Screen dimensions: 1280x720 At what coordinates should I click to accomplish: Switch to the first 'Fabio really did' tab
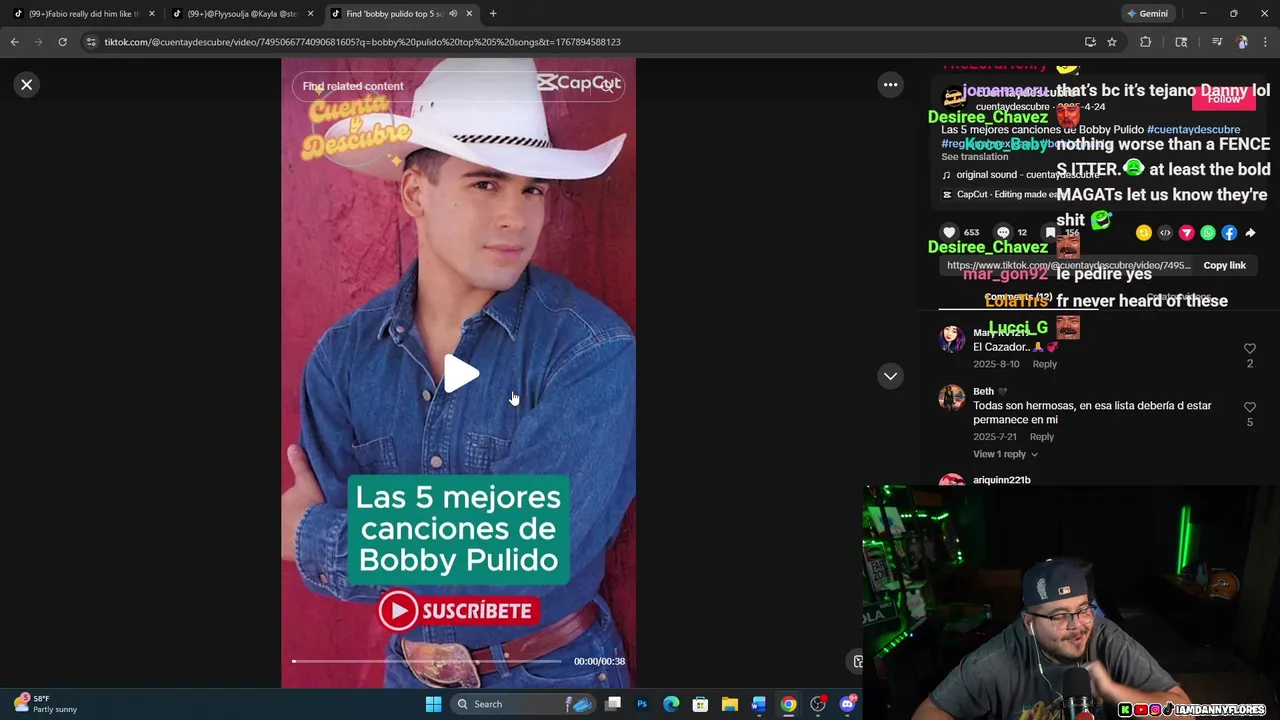click(83, 14)
